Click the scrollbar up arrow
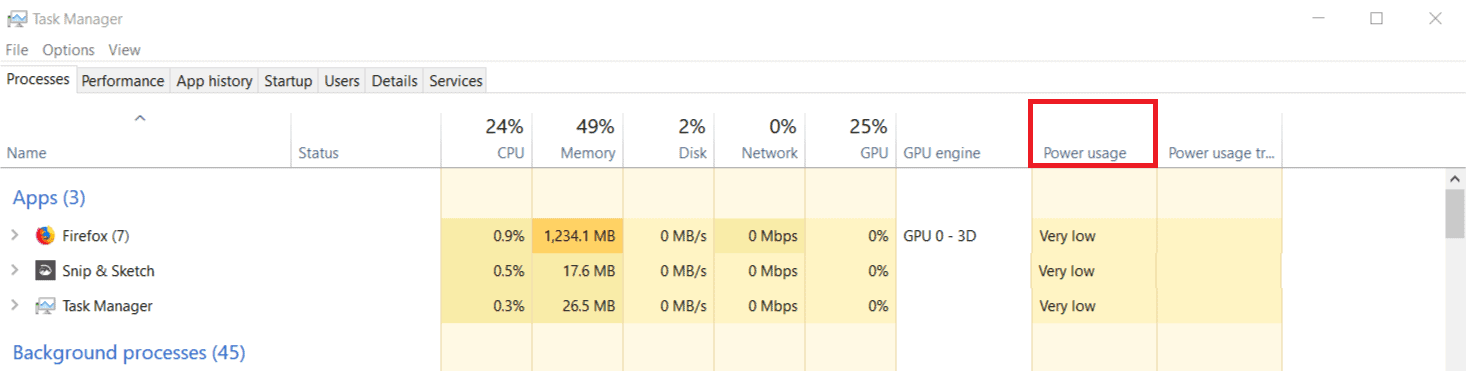 coord(1456,178)
